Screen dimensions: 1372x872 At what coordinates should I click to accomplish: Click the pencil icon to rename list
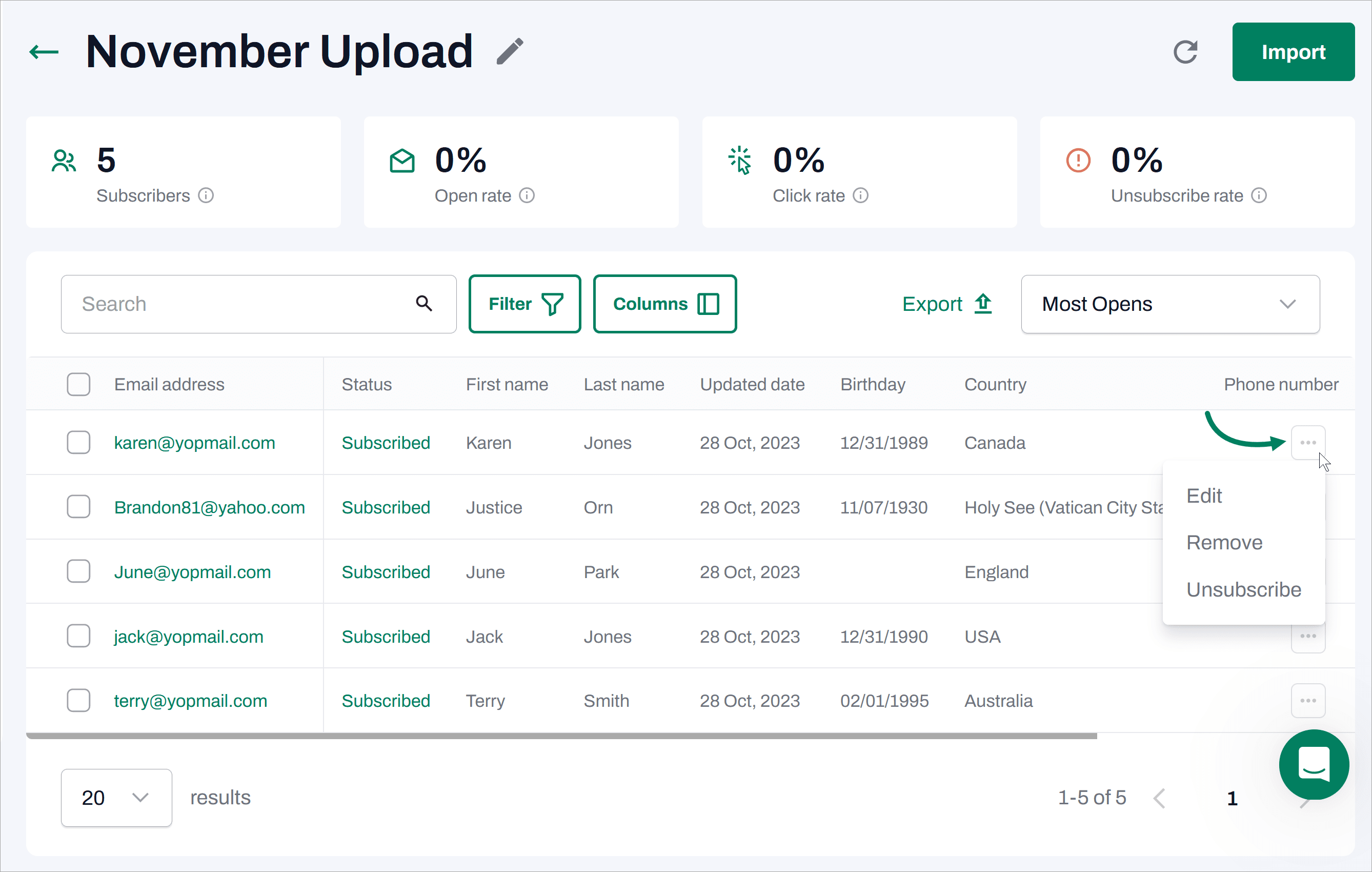point(509,52)
